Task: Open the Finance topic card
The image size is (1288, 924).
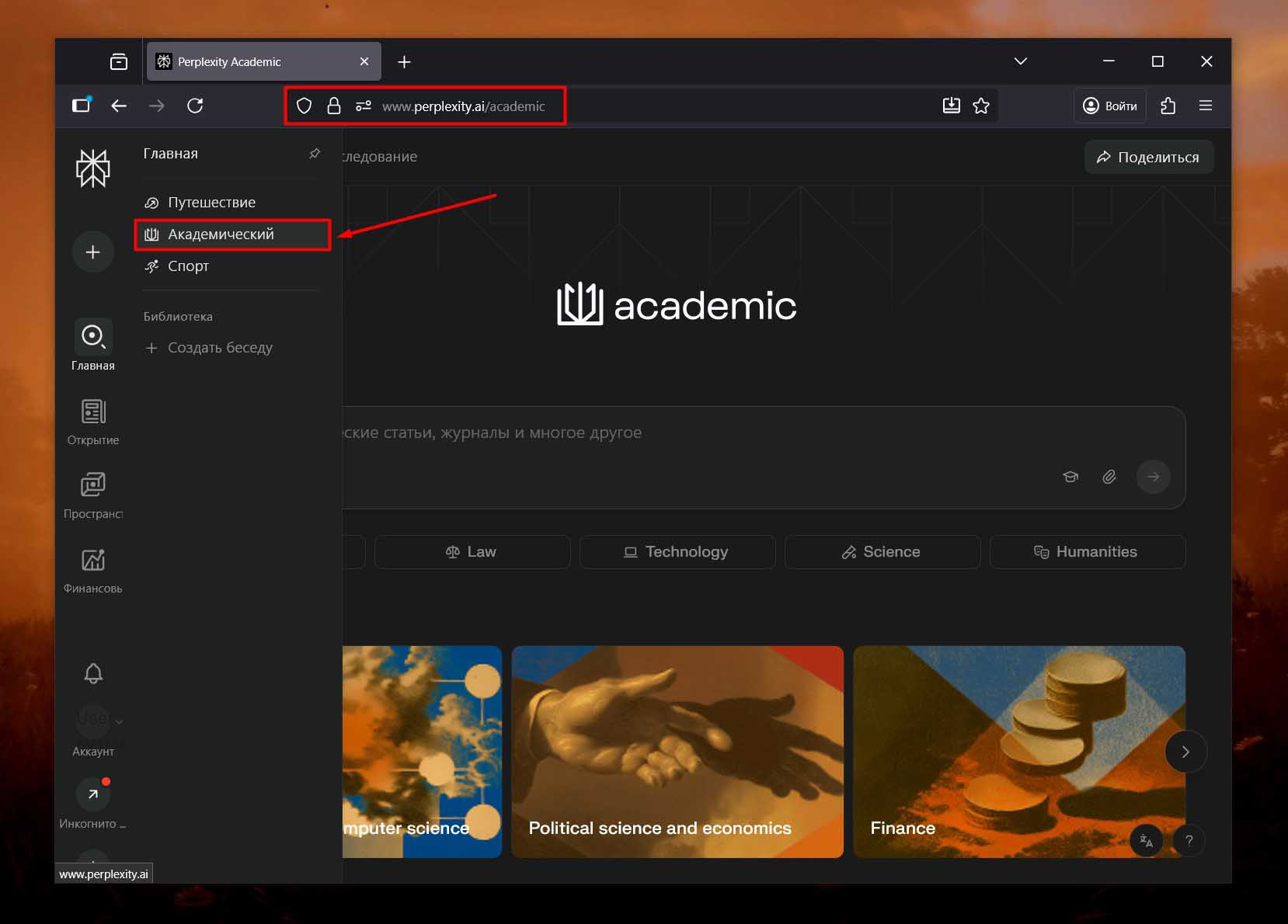Action: point(1018,752)
